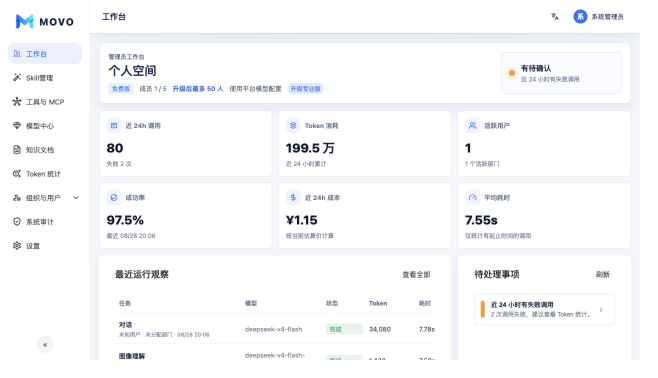Click the ¥1.15 cost value

[x=302, y=220]
